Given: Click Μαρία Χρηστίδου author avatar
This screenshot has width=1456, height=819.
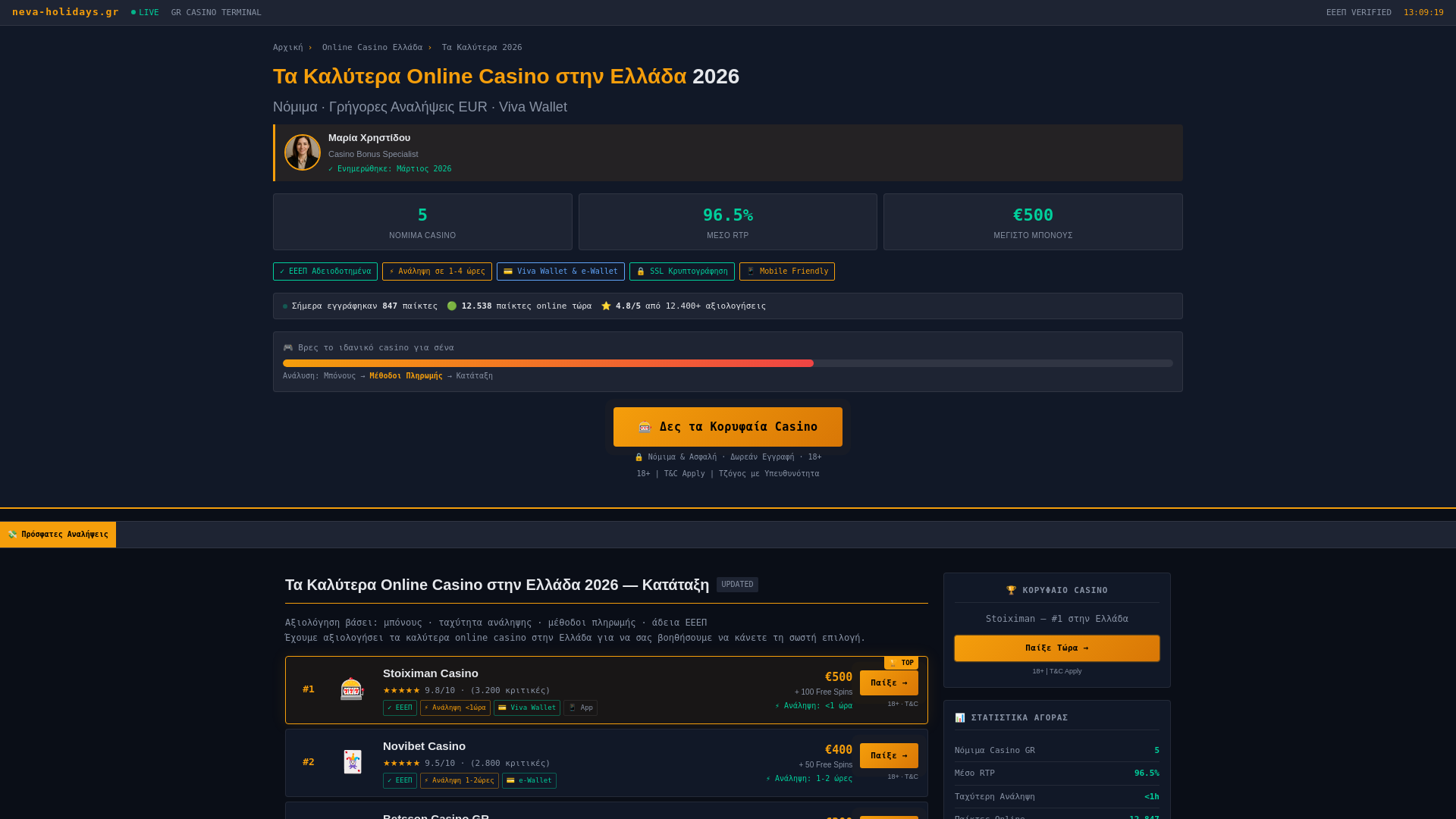Looking at the screenshot, I should tap(303, 152).
